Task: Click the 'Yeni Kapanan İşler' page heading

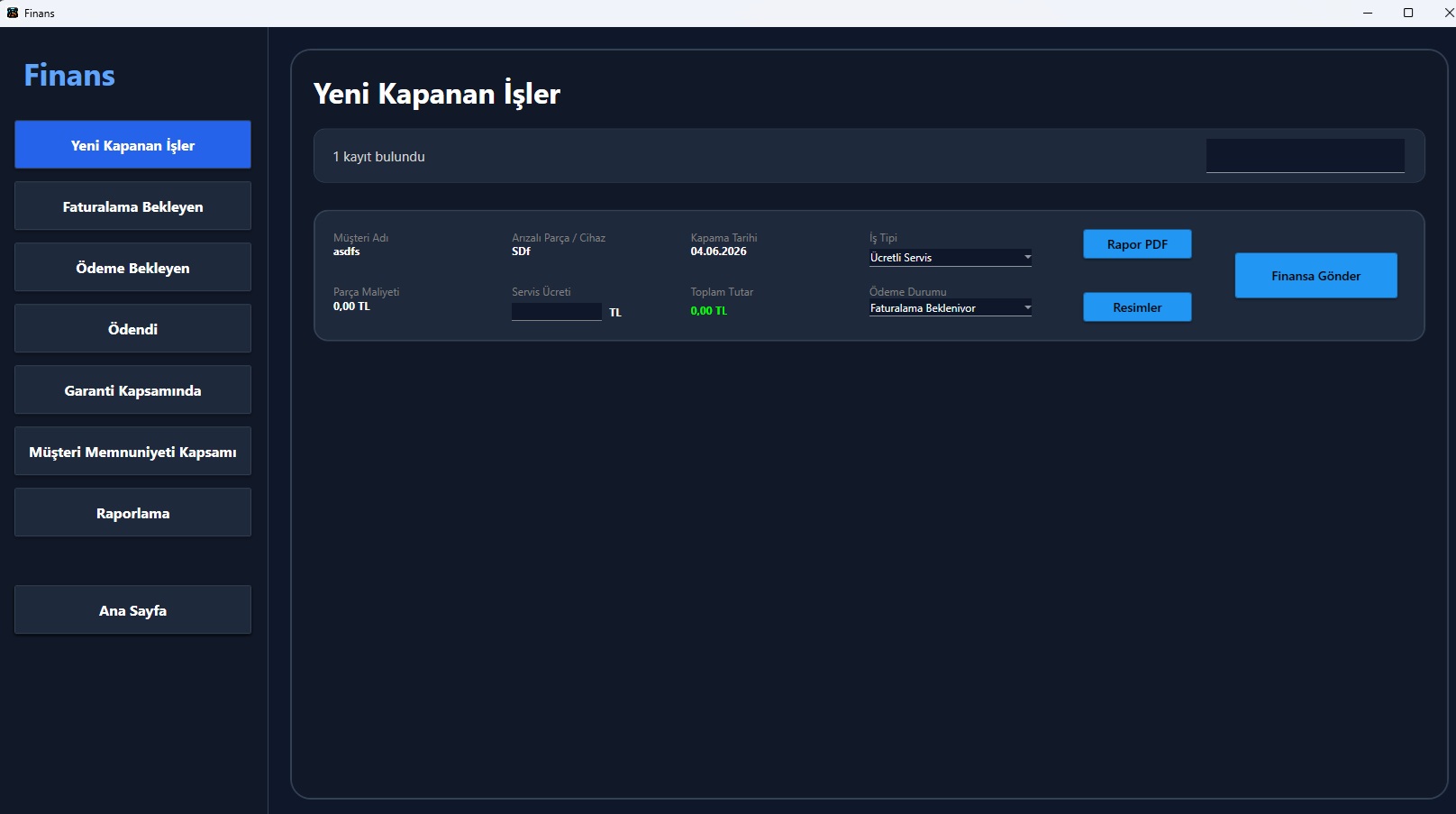Action: click(x=437, y=94)
